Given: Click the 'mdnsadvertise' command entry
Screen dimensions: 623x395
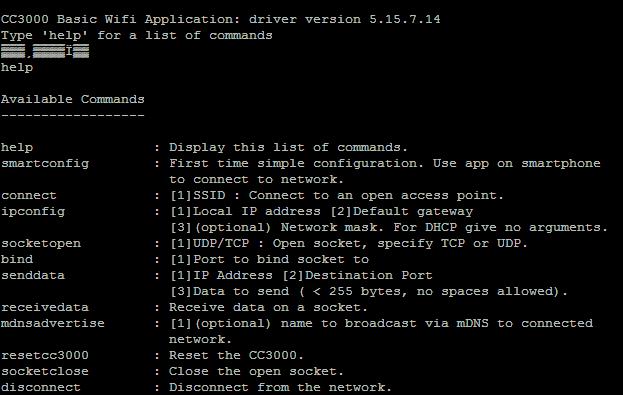Looking at the screenshot, I should pos(53,323).
